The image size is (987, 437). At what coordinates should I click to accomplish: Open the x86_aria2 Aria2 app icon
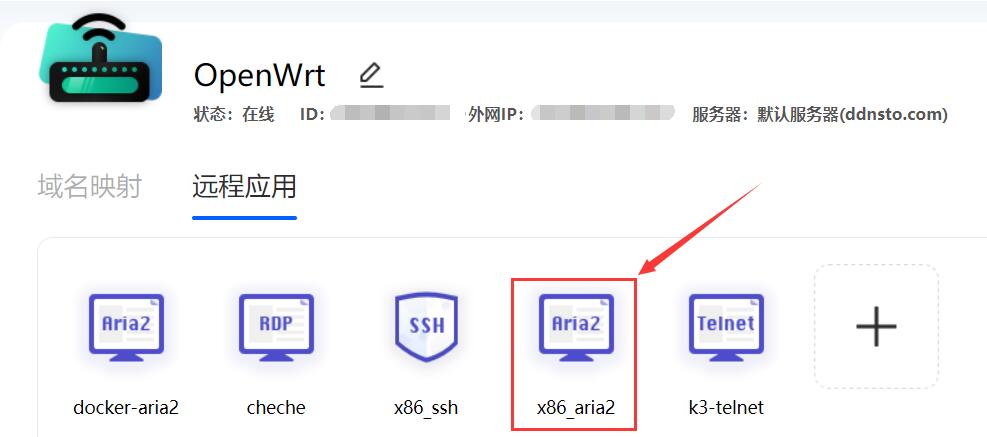576,327
